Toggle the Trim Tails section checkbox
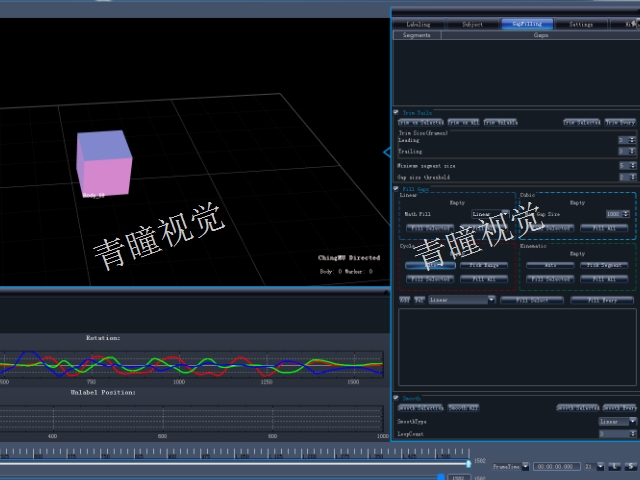This screenshot has height=480, width=640. (x=396, y=112)
